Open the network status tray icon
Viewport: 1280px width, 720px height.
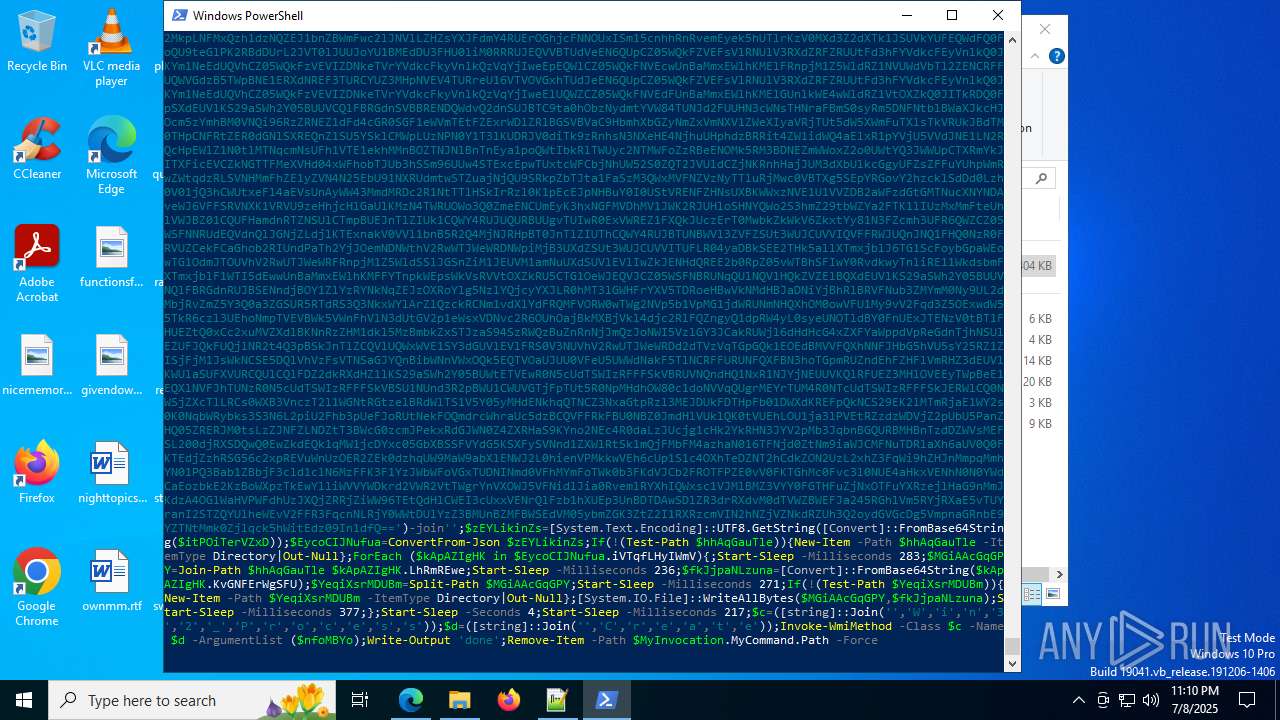pyautogui.click(x=1127, y=700)
